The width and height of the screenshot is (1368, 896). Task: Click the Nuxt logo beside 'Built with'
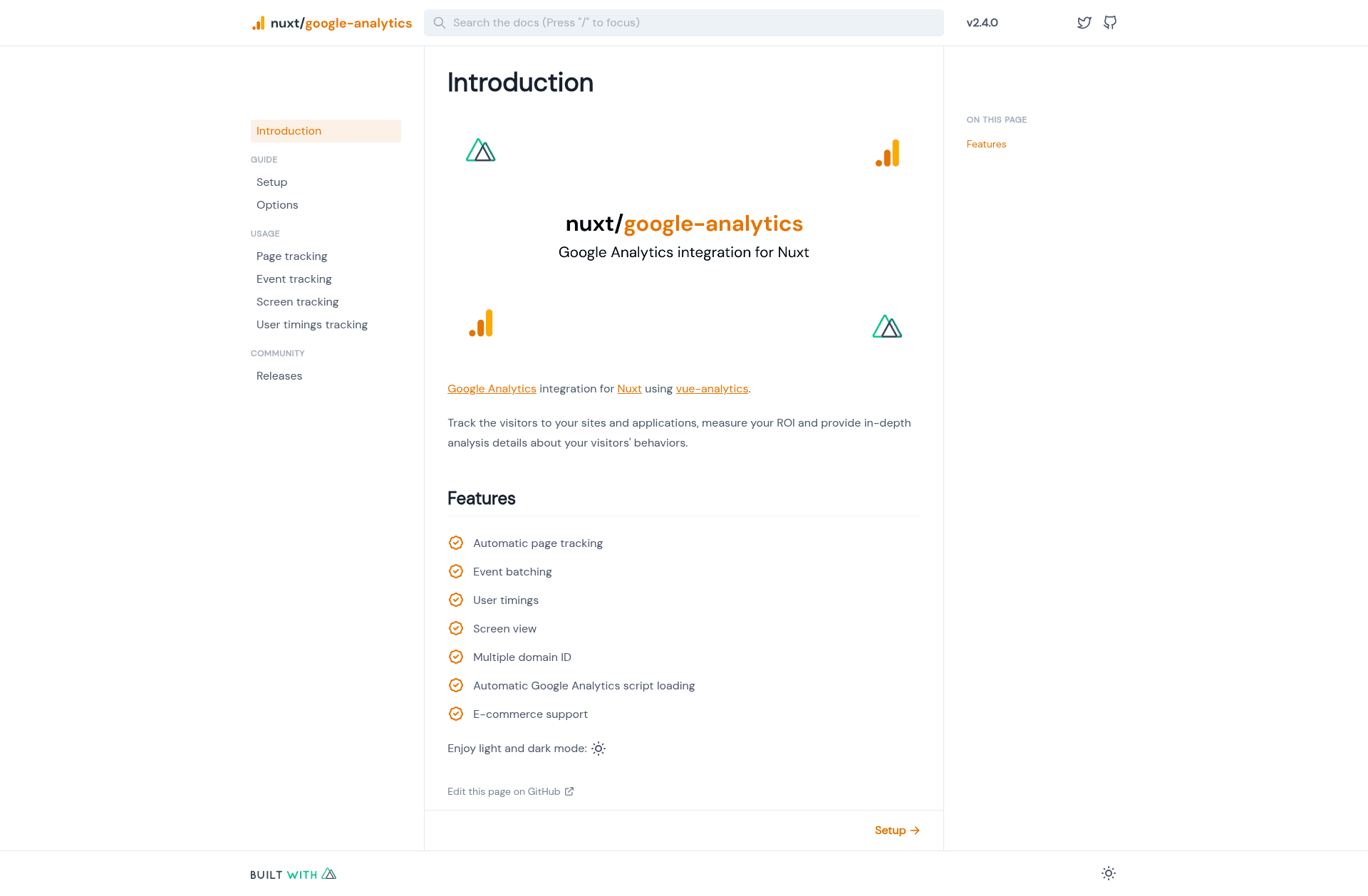click(x=329, y=874)
